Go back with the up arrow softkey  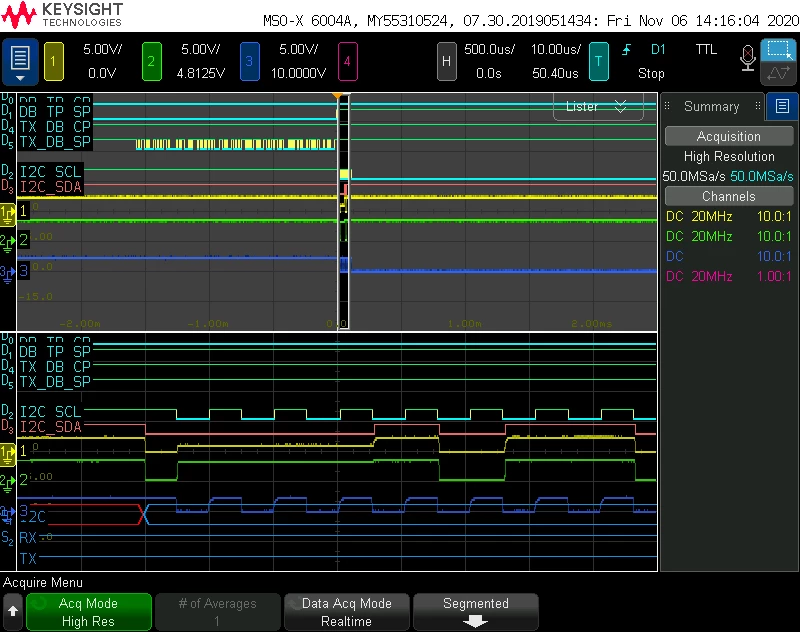tap(13, 611)
